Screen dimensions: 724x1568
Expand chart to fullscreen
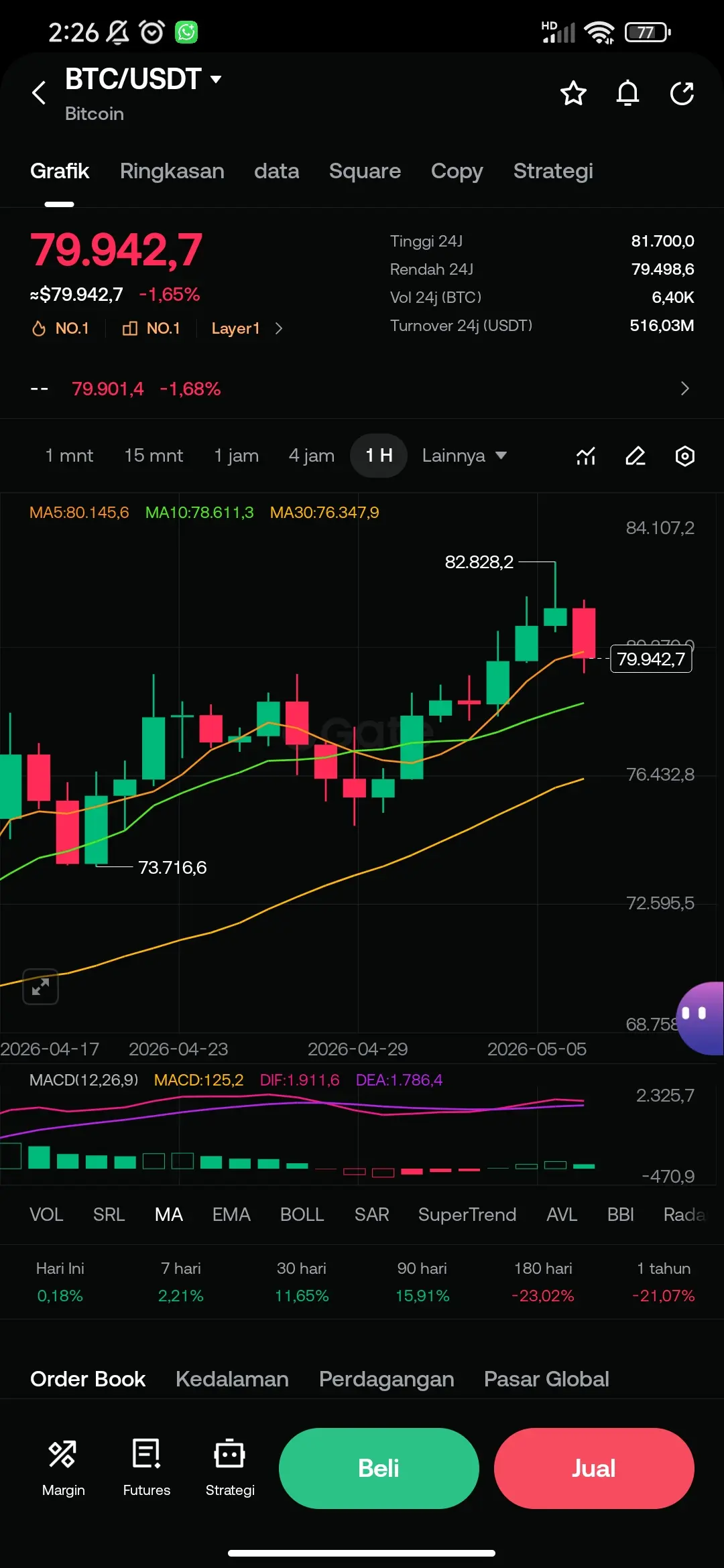40,986
